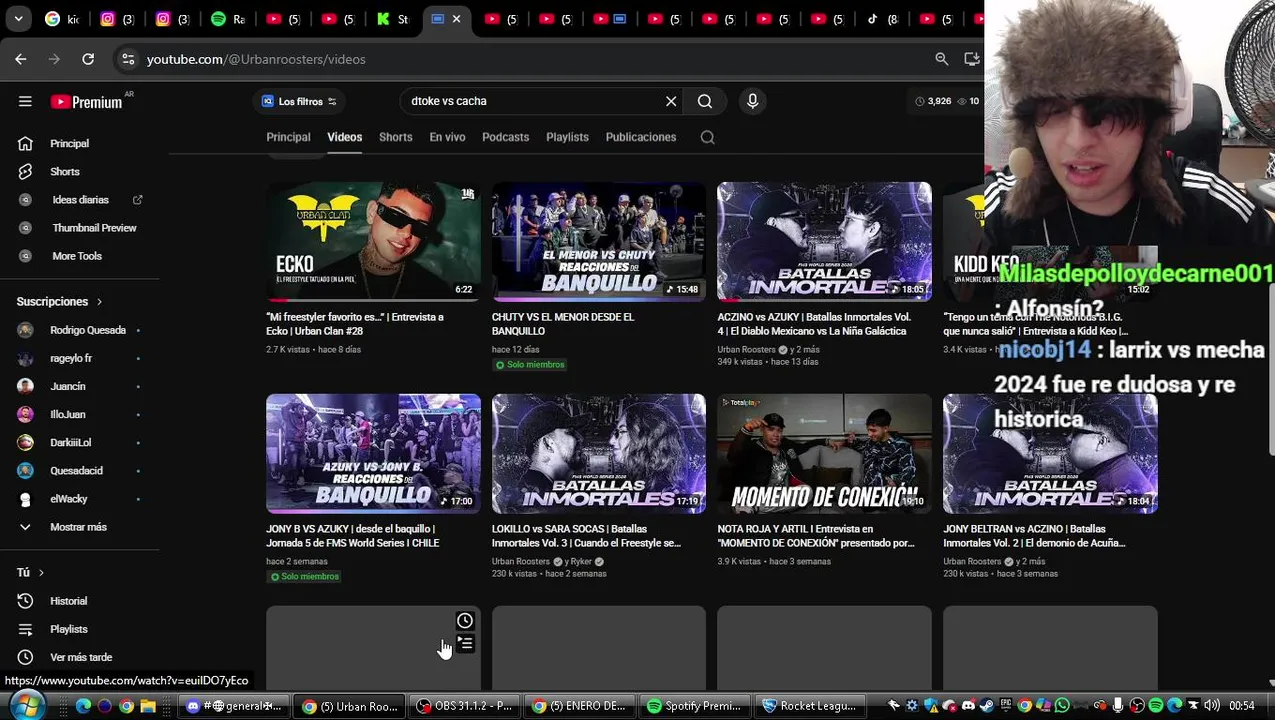Open the TikTok browser tab
This screenshot has height=720, width=1275.
883,19
